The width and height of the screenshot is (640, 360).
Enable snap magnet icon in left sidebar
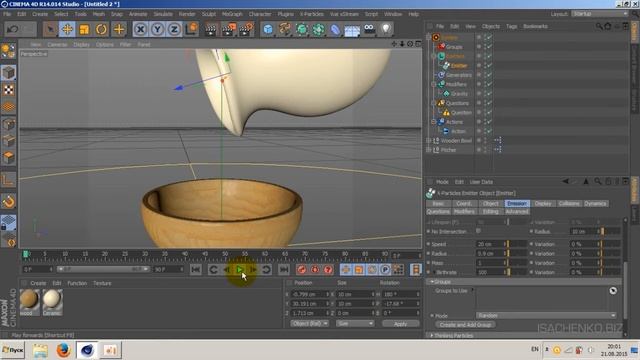(9, 202)
